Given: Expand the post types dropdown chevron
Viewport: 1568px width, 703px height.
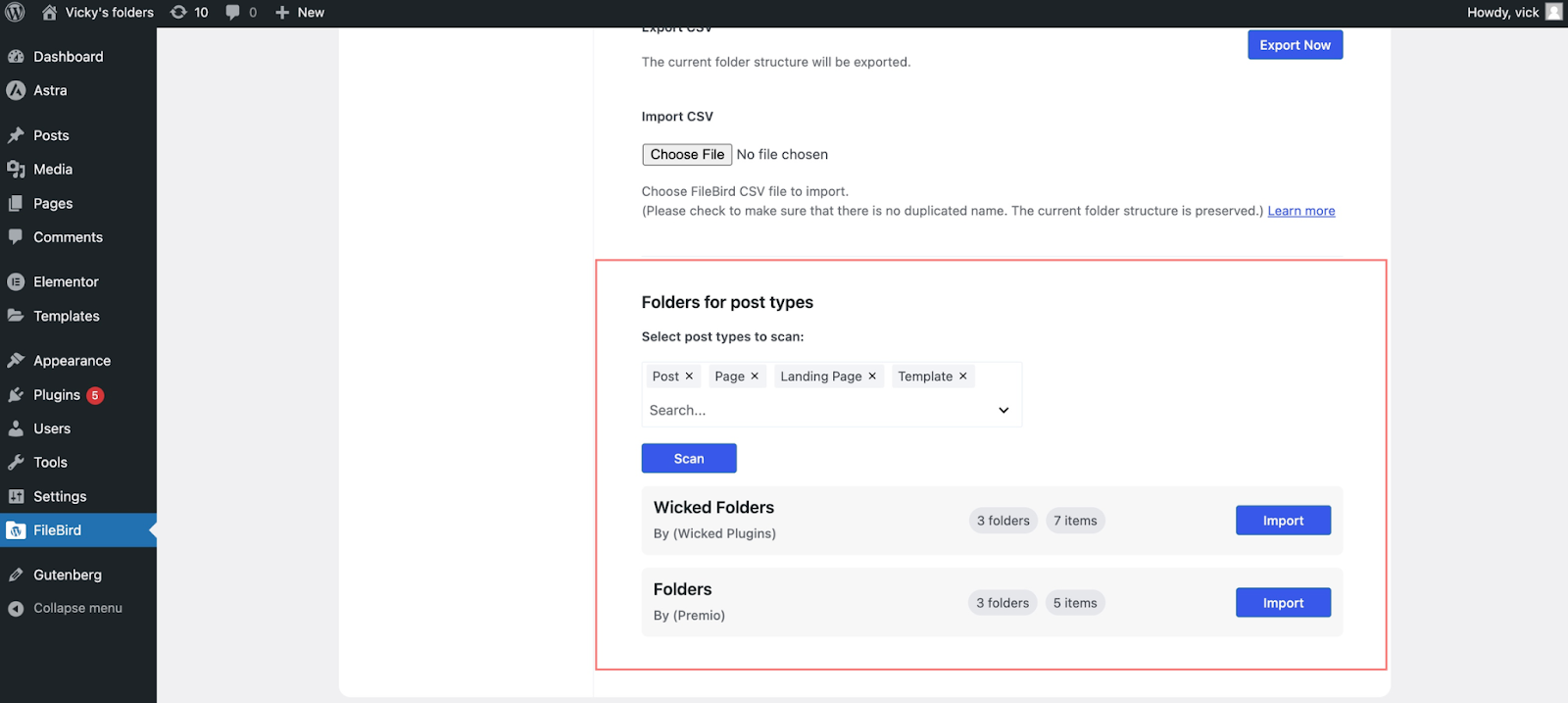Looking at the screenshot, I should [x=1004, y=411].
